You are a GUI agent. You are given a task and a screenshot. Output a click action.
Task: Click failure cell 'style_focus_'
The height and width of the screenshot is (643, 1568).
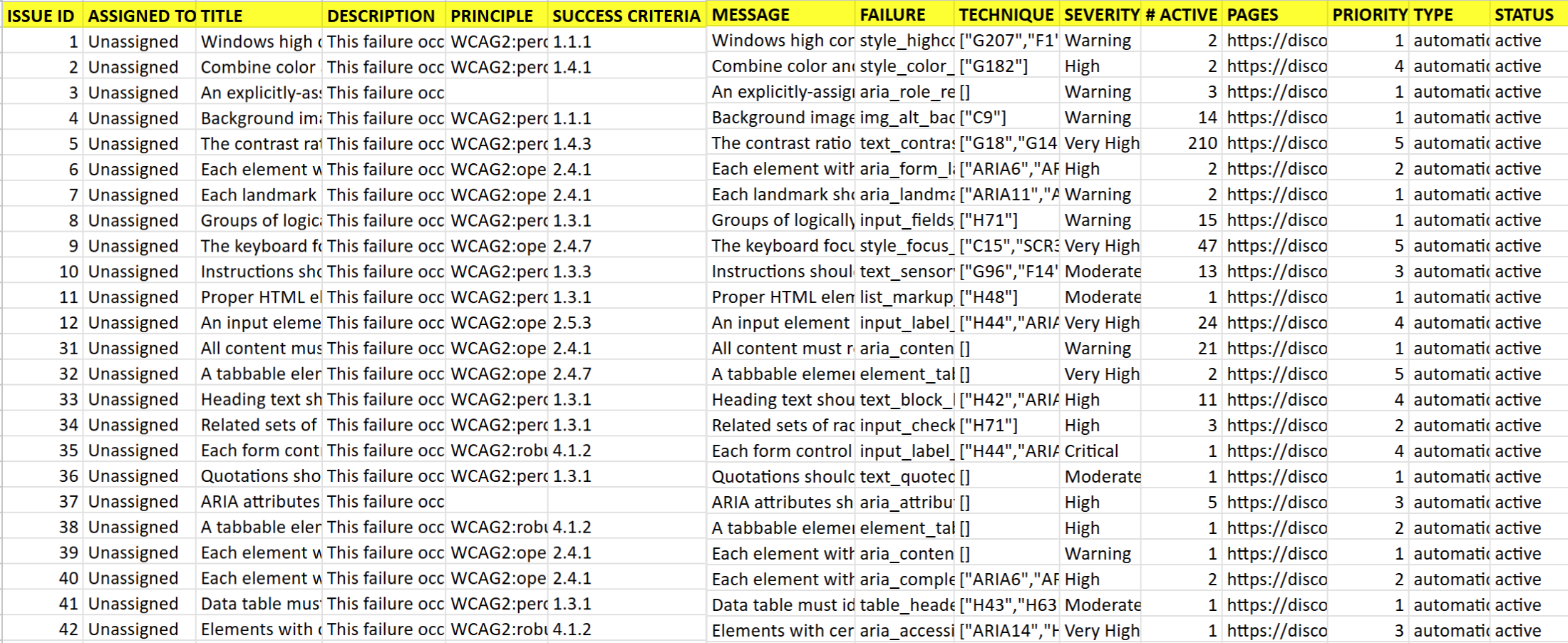click(904, 246)
